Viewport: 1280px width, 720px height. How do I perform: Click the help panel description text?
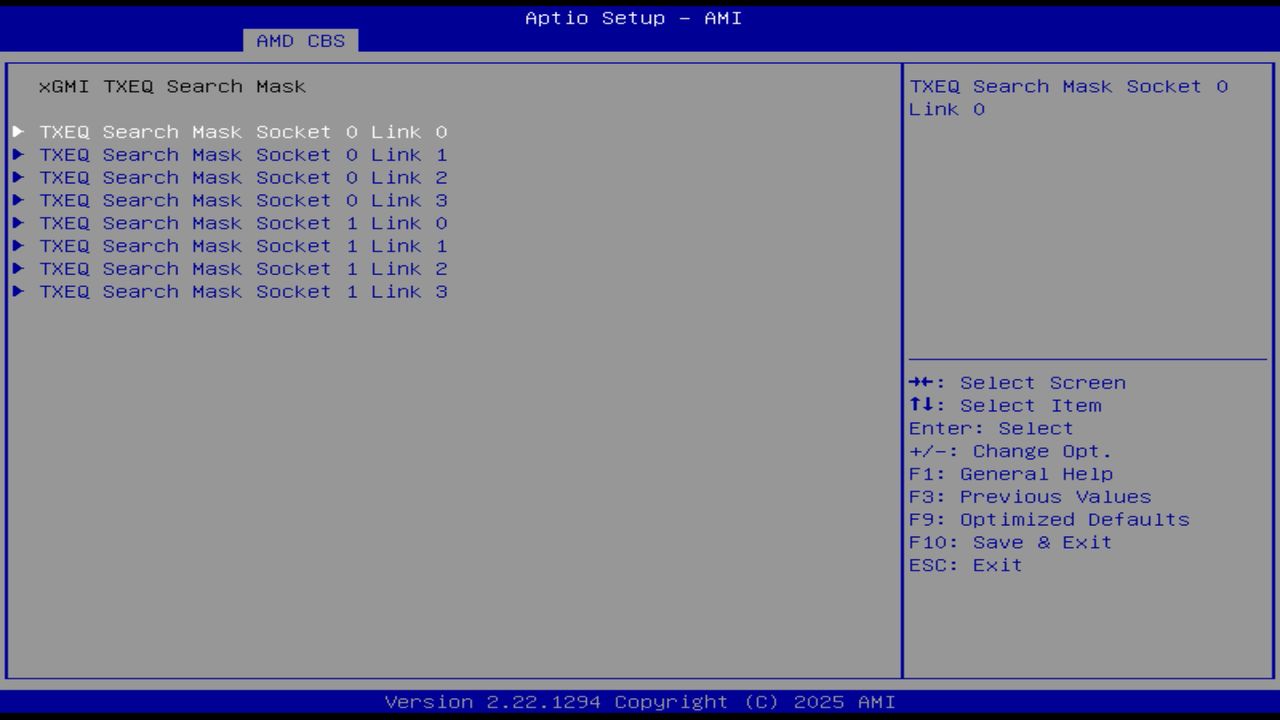1066,97
